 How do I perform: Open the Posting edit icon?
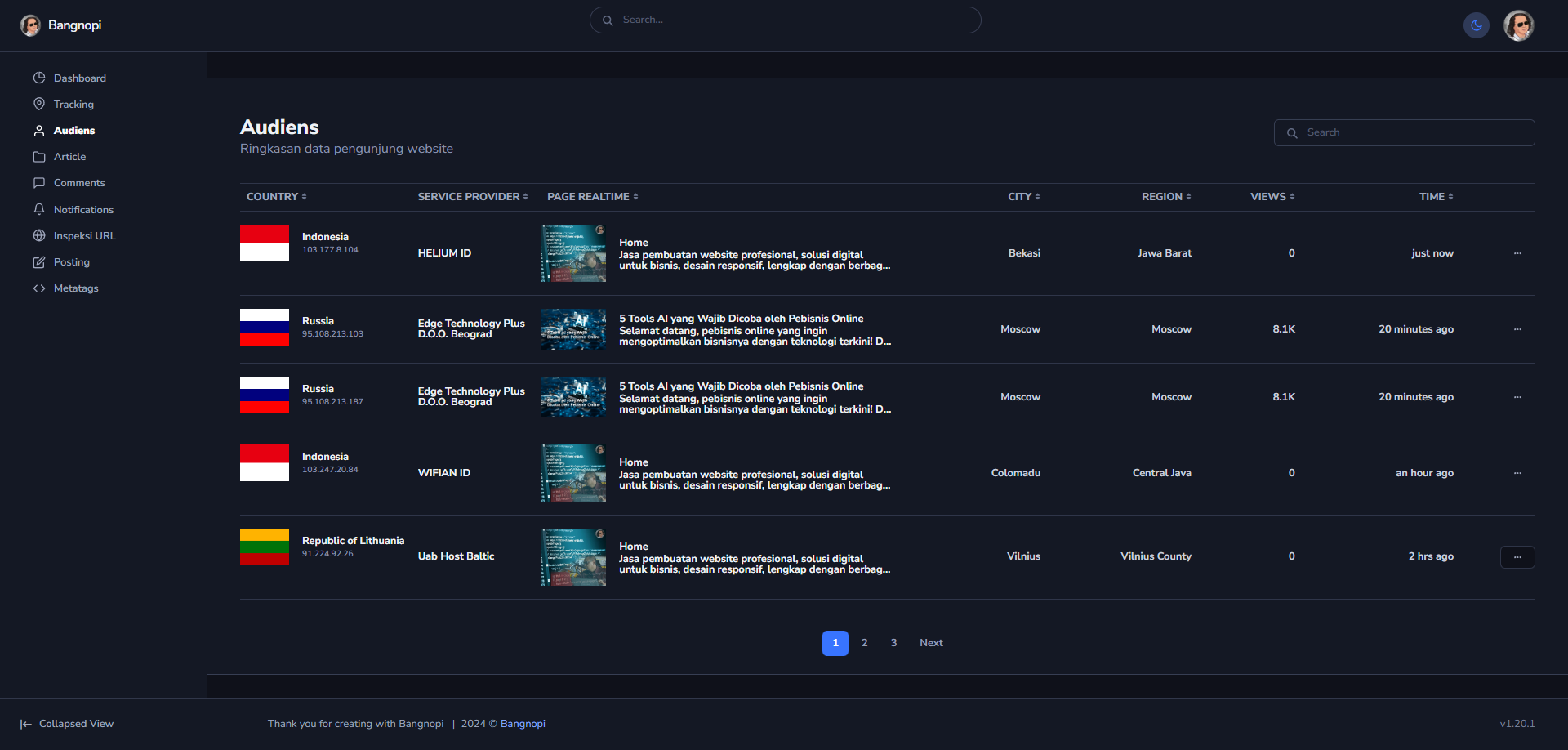point(39,262)
